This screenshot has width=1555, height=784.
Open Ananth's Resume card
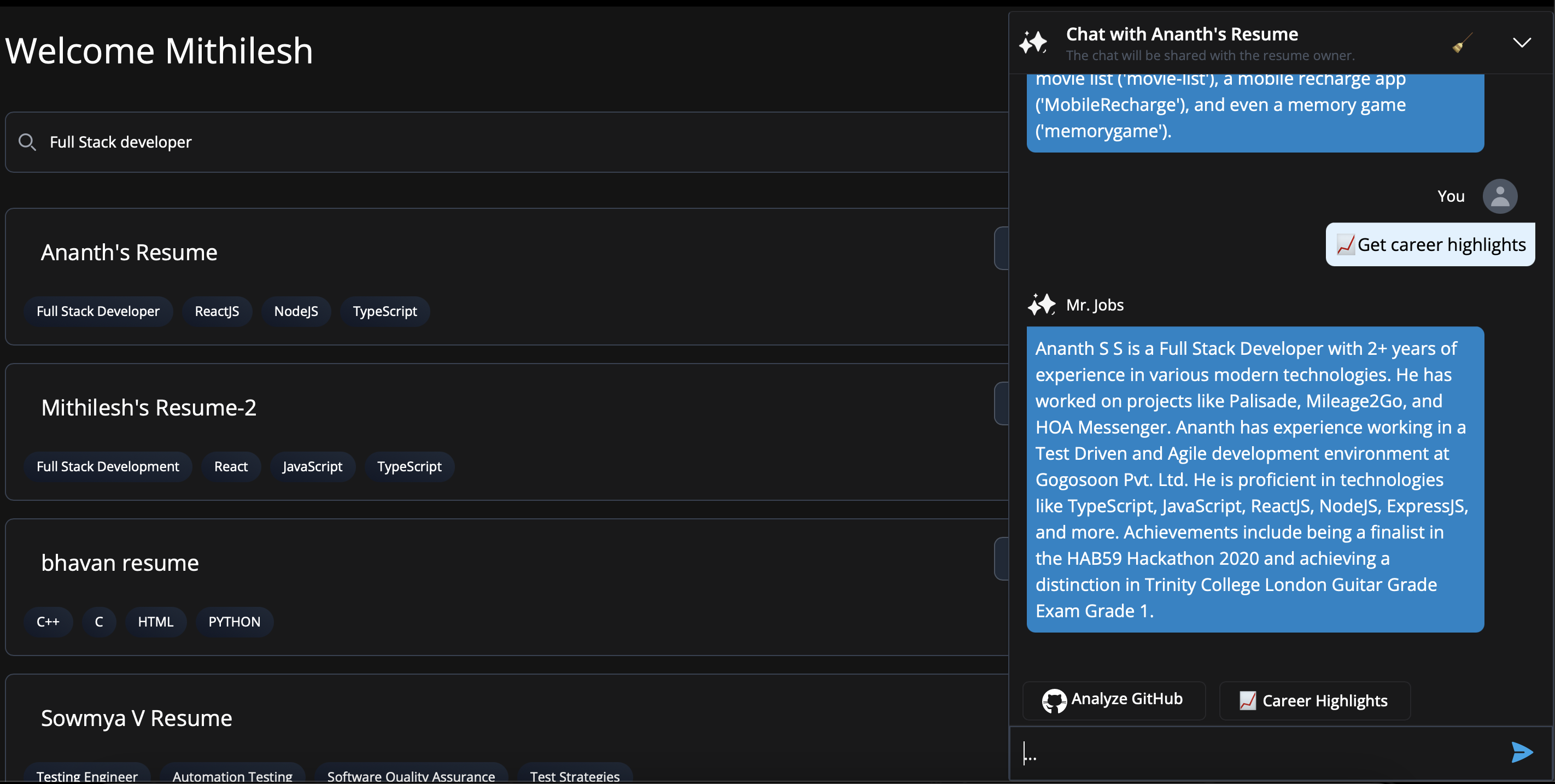point(129,252)
